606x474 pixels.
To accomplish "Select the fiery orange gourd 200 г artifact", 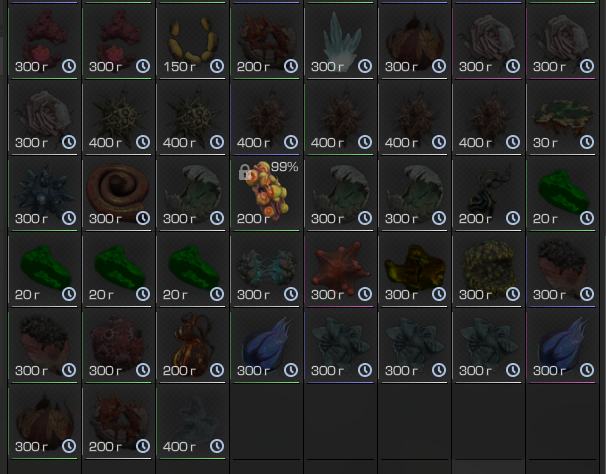I will 192,344.
